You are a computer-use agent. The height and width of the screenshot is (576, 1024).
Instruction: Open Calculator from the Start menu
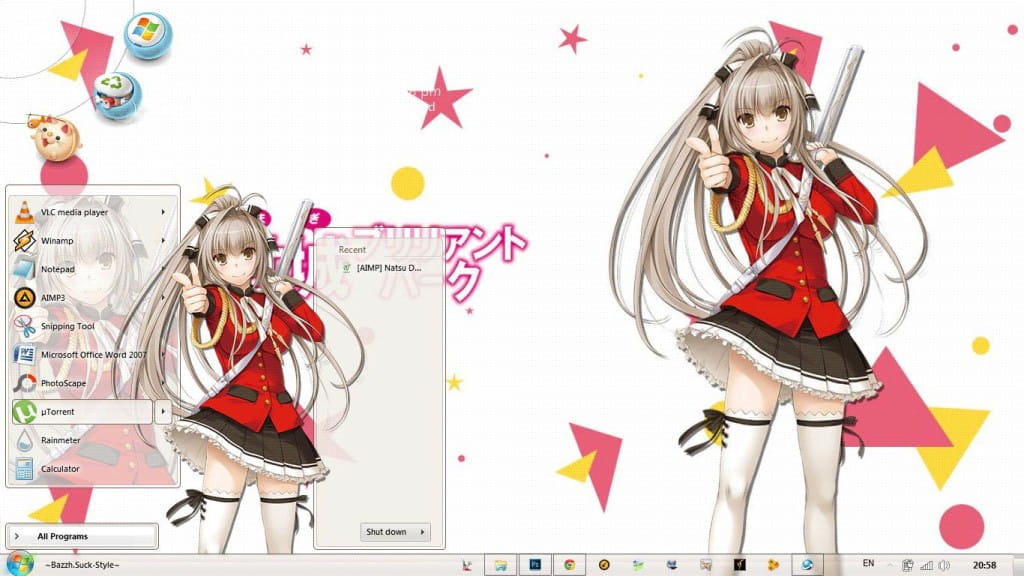(66, 468)
